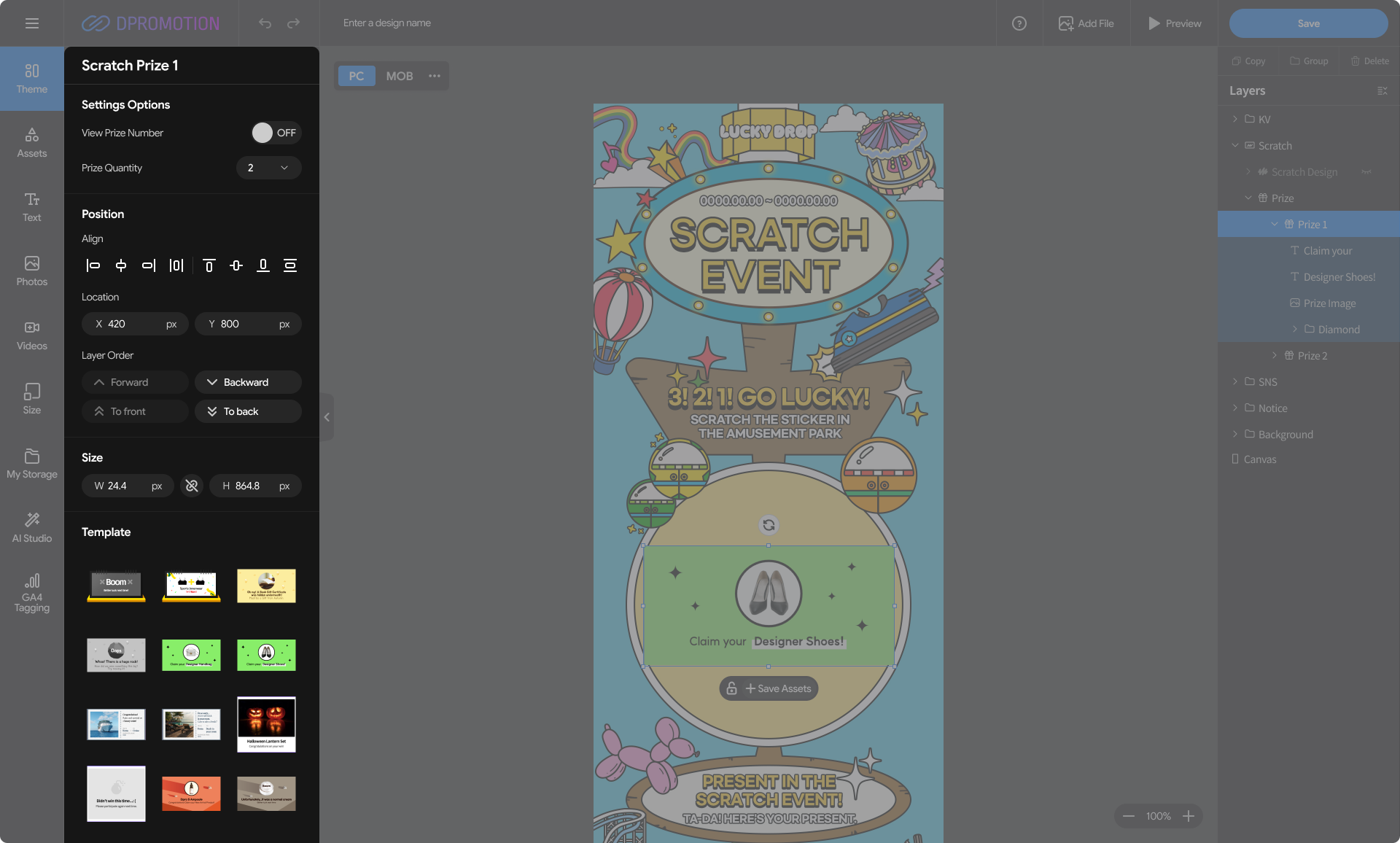Click the align top edge icon
1400x843 pixels.
[x=209, y=265]
